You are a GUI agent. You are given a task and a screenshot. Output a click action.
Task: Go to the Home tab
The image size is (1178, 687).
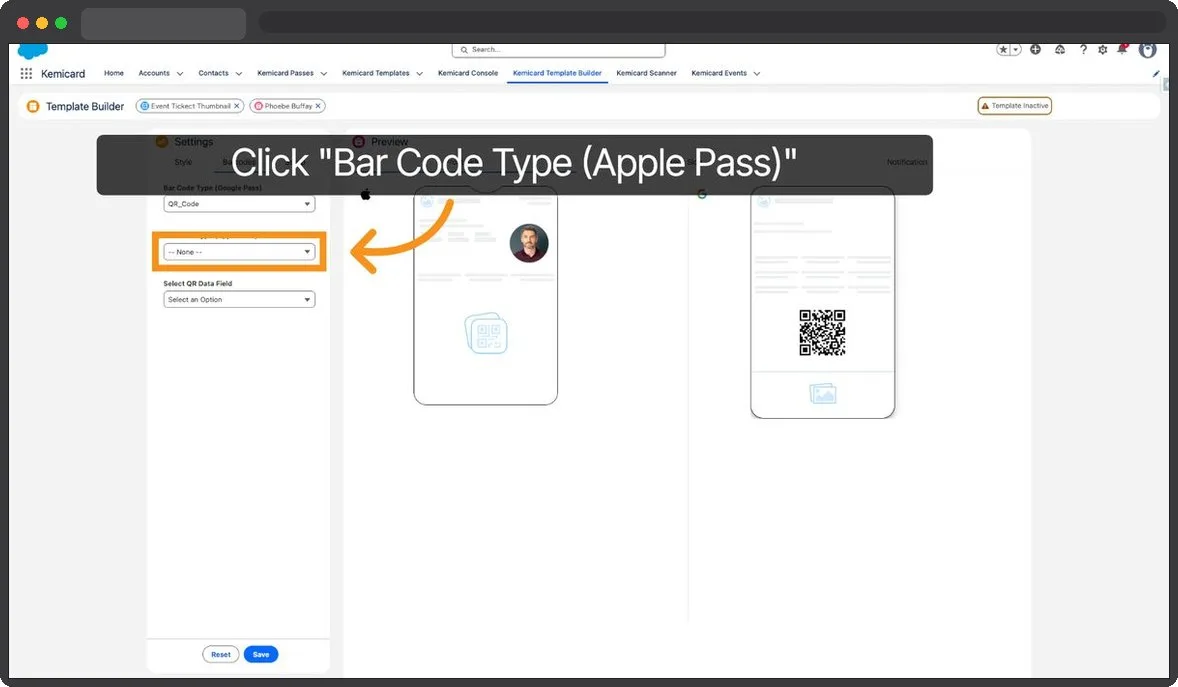pos(113,74)
